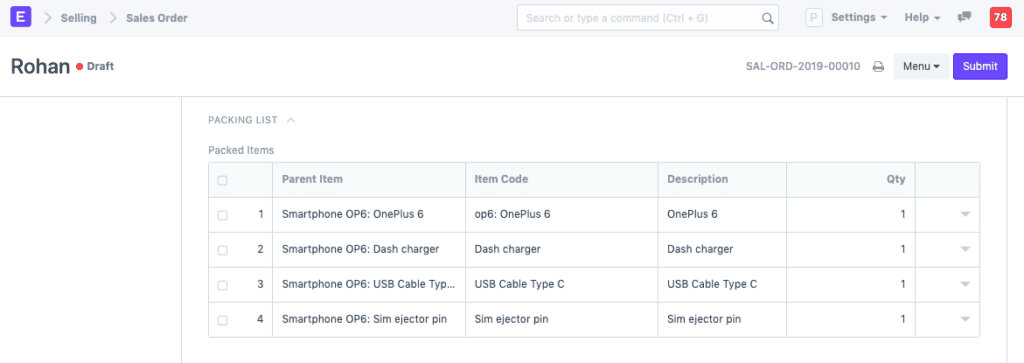Click the Rohan document title
Screen dimensions: 1024x363
tap(40, 67)
